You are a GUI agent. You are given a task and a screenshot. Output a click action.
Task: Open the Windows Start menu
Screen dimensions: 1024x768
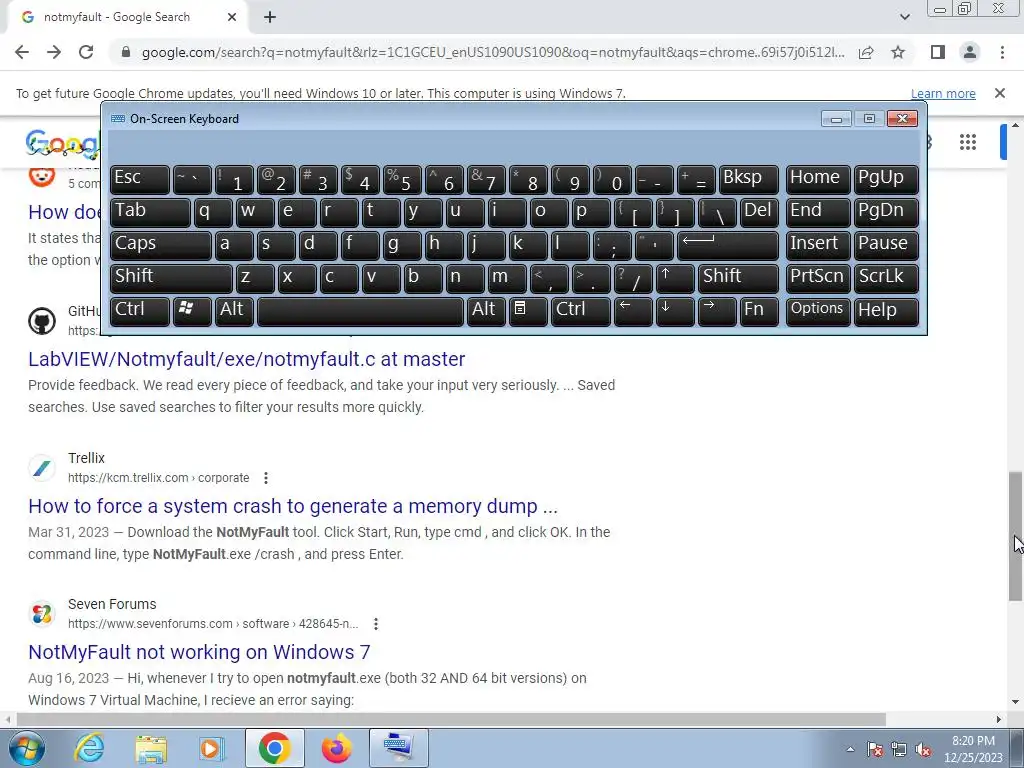(27, 748)
